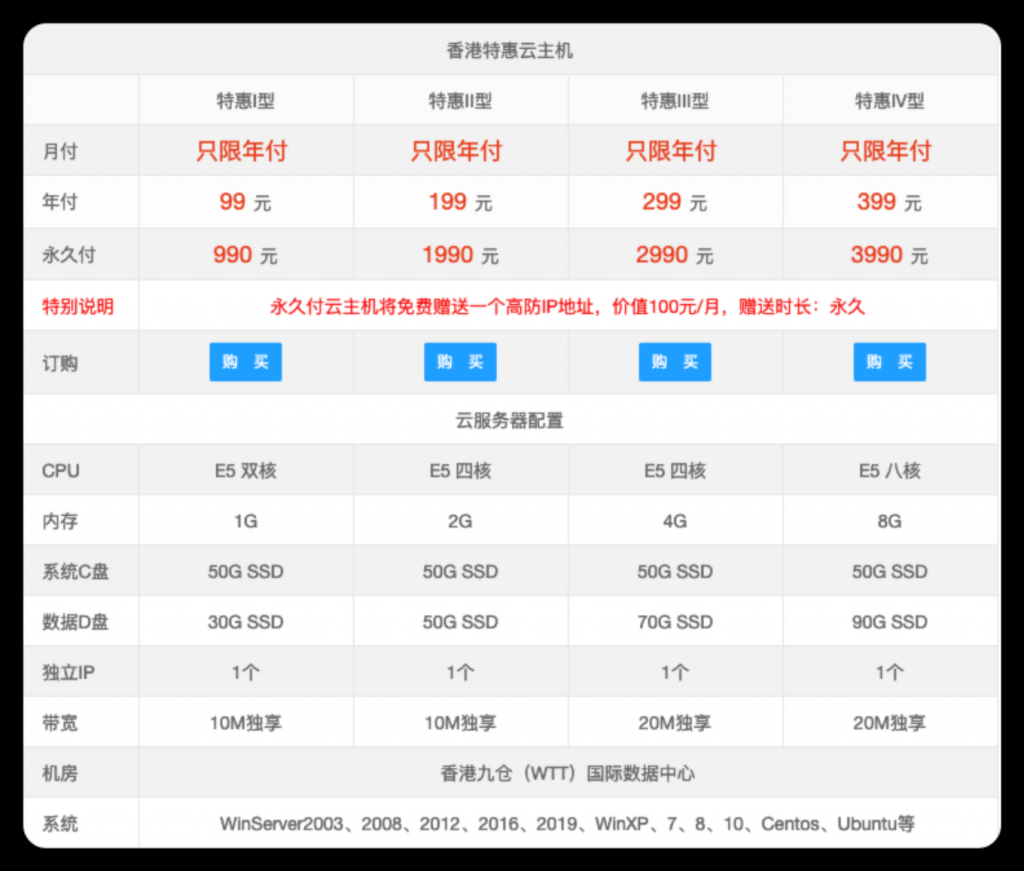Click the 香港九仓（WTT）国际数据中心 text
This screenshot has width=1024, height=871.
pos(567,773)
